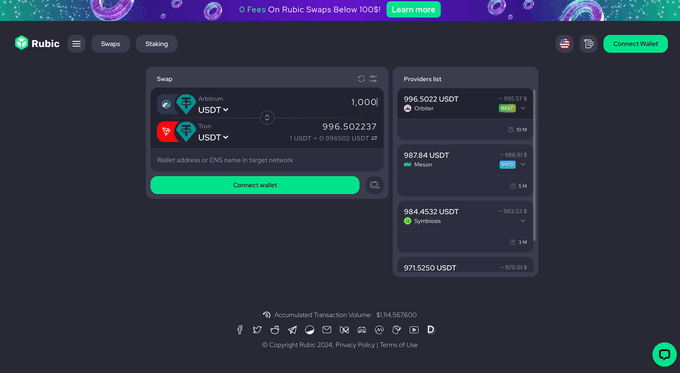Open the hamburger menu next to Rubic

coord(76,44)
